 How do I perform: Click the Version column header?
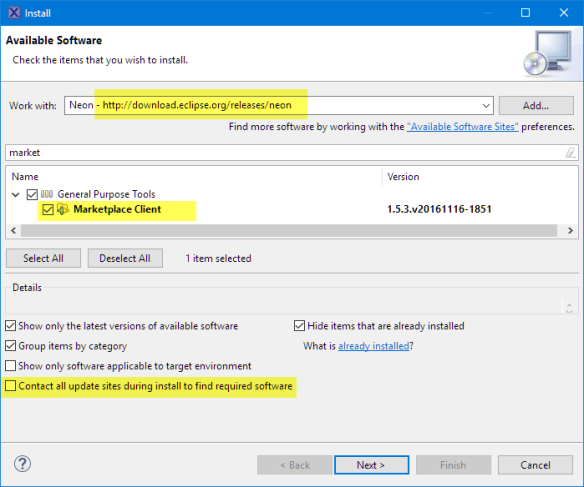click(403, 176)
